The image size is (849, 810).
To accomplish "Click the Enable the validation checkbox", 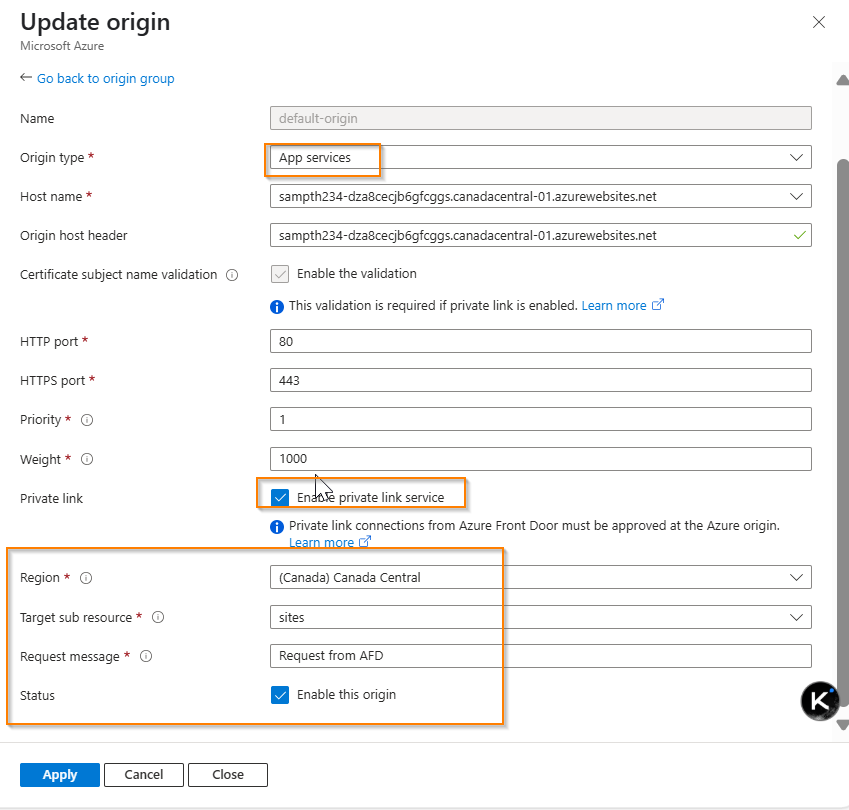I will (x=280, y=273).
